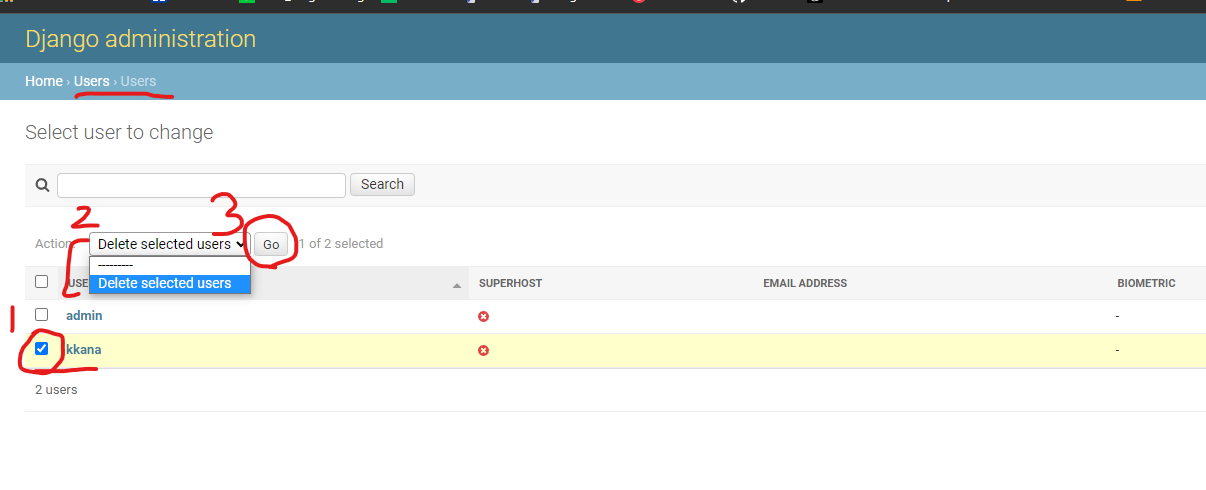Open the admin user record
1206x490 pixels.
[x=84, y=316]
